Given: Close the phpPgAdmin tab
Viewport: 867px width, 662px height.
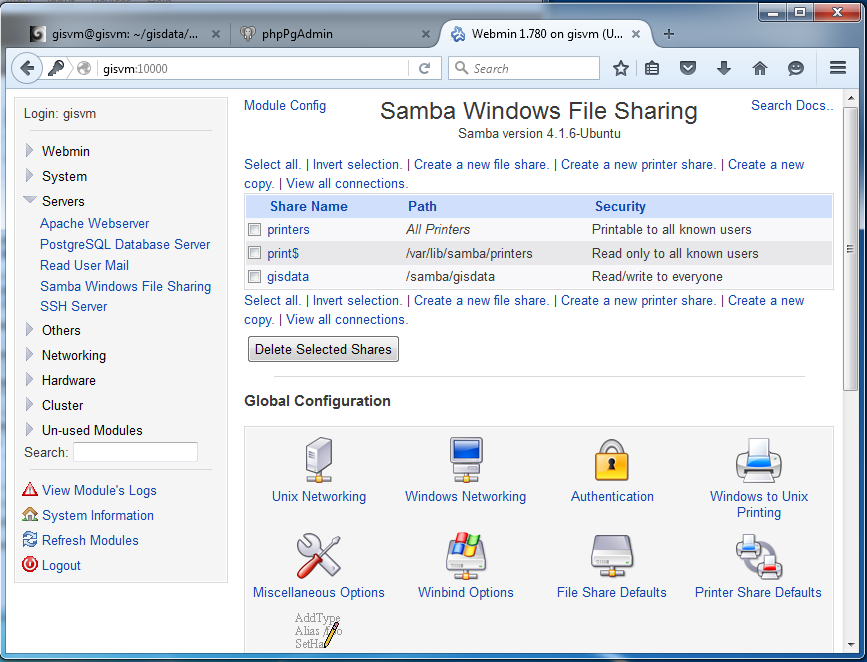Looking at the screenshot, I should click(x=426, y=34).
